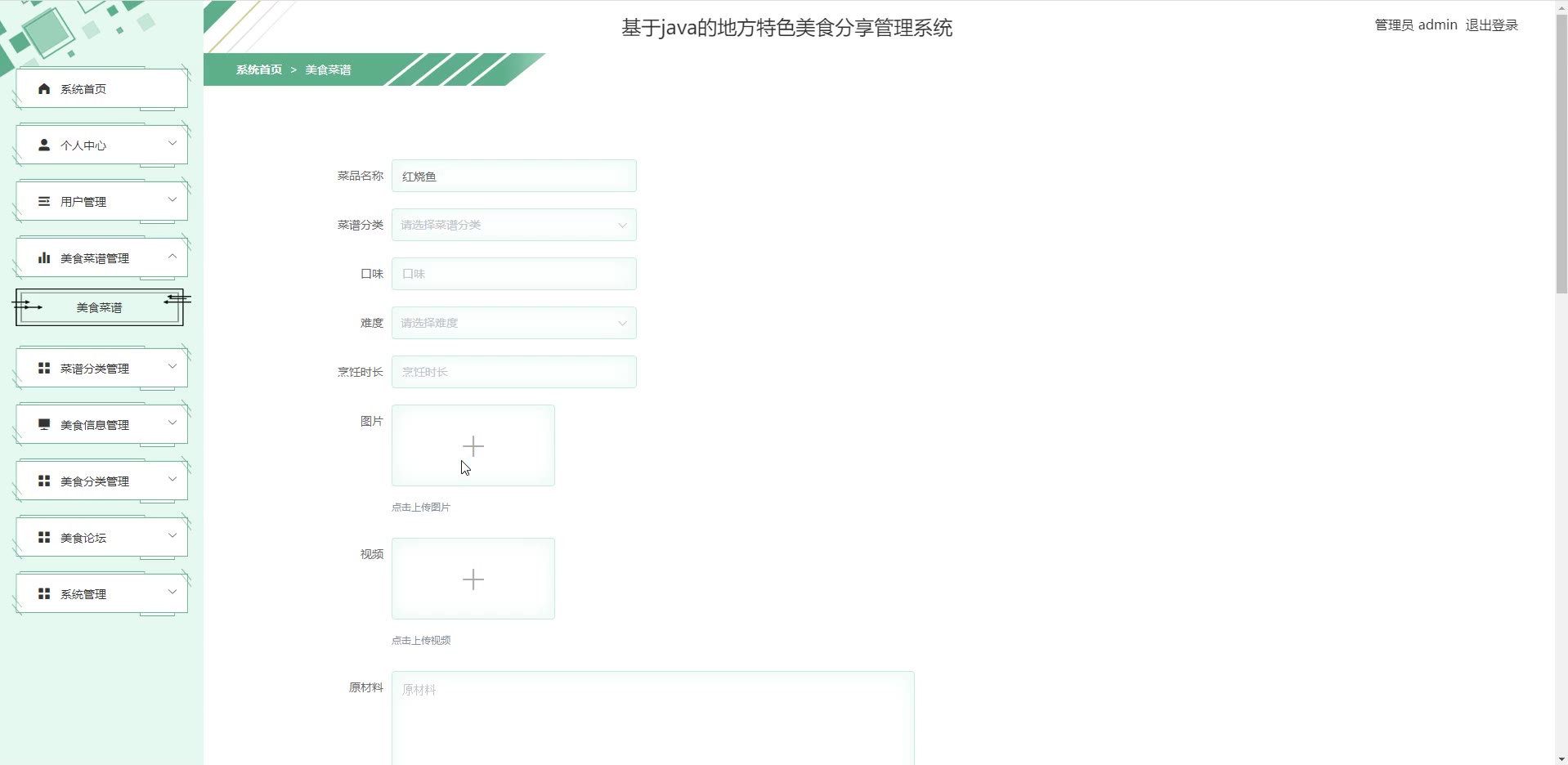This screenshot has width=1568, height=765.
Task: Click the system title heading text
Action: click(x=786, y=28)
